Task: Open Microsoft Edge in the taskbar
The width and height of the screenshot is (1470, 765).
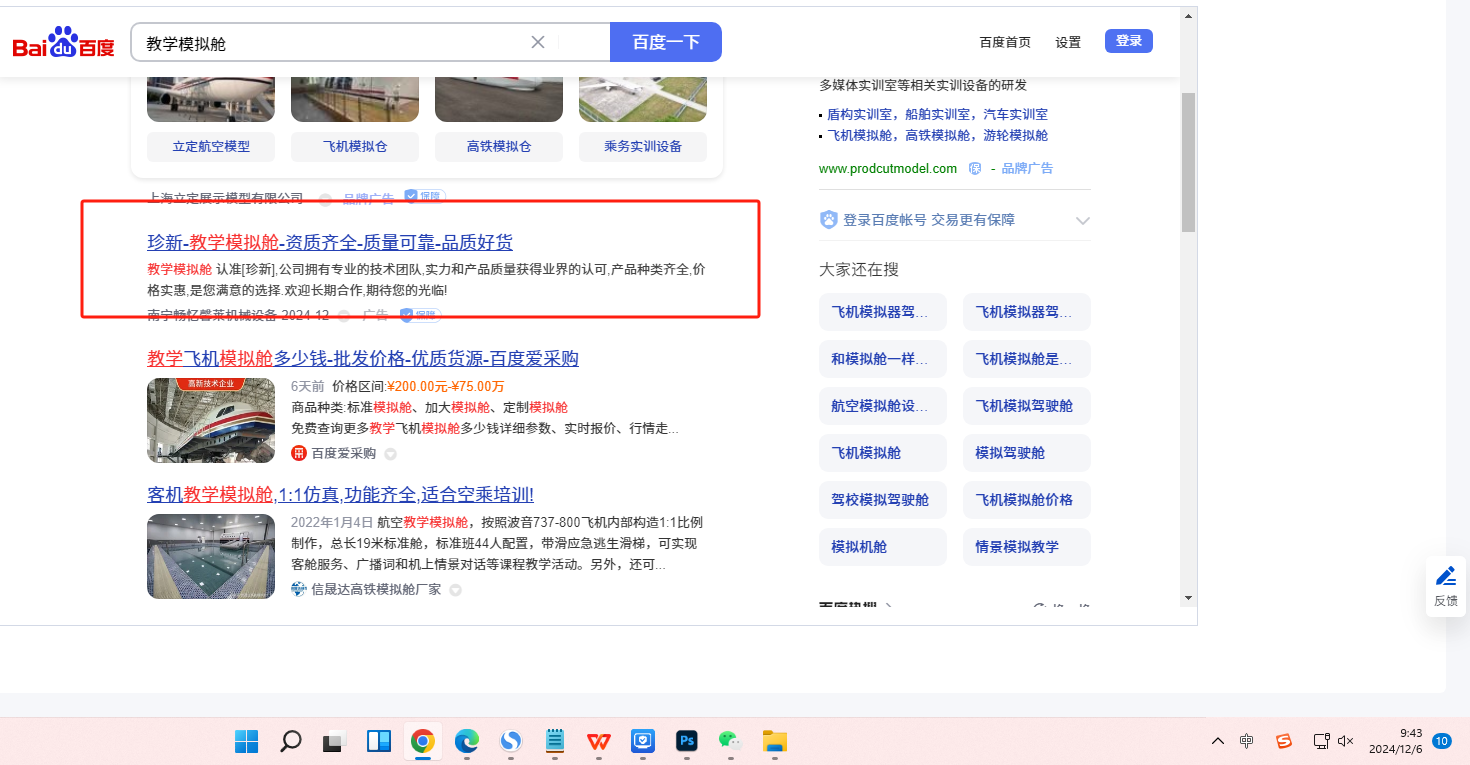Action: pos(467,741)
